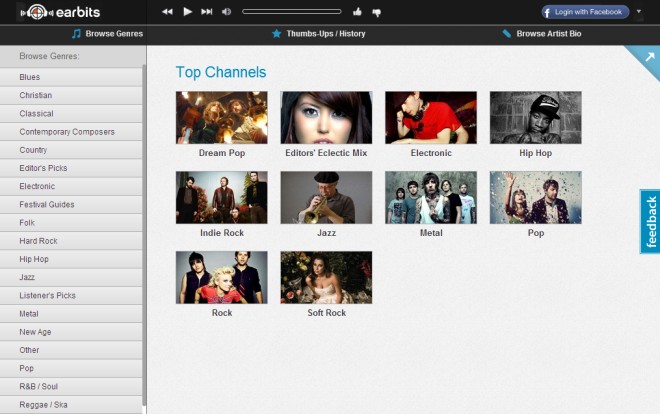This screenshot has width=660, height=414.
Task: Skip back with the rewind button
Action: tap(167, 12)
